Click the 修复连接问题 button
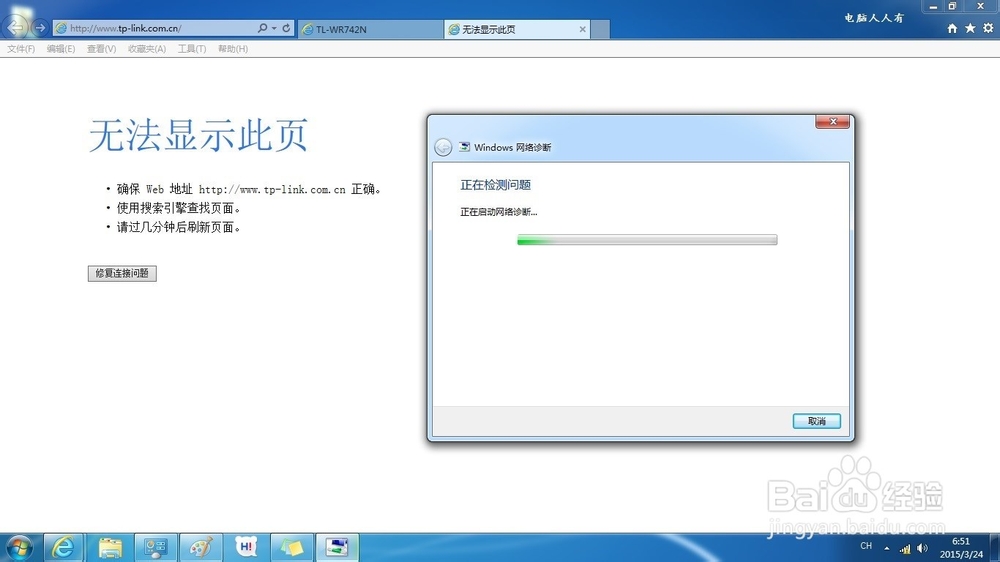The width and height of the screenshot is (1000, 562). (x=122, y=273)
